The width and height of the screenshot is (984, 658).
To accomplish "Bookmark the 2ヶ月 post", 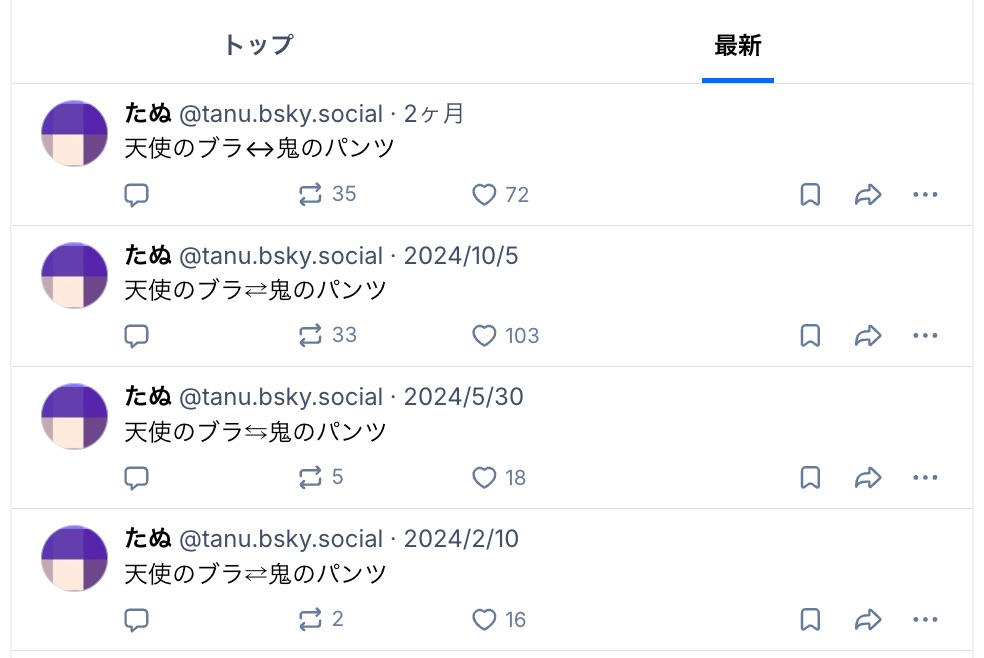I will coord(810,195).
